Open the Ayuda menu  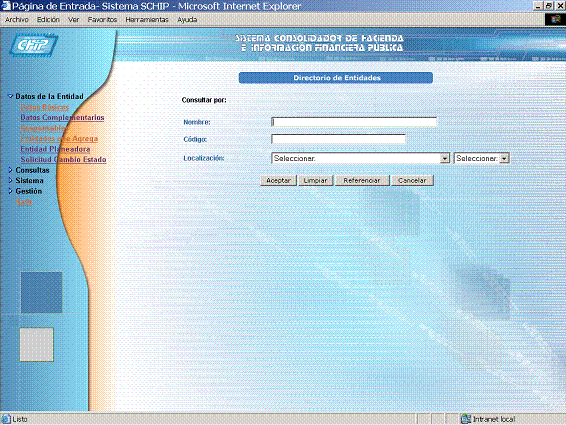coord(187,19)
